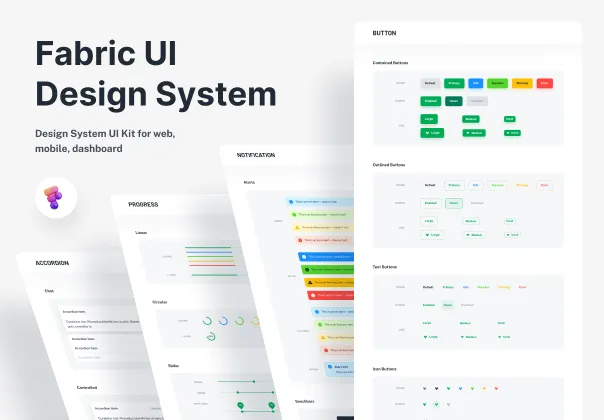Click the heart icon in outlined Large button
Image resolution: width=604 pixels, height=420 pixels.
tap(427, 235)
